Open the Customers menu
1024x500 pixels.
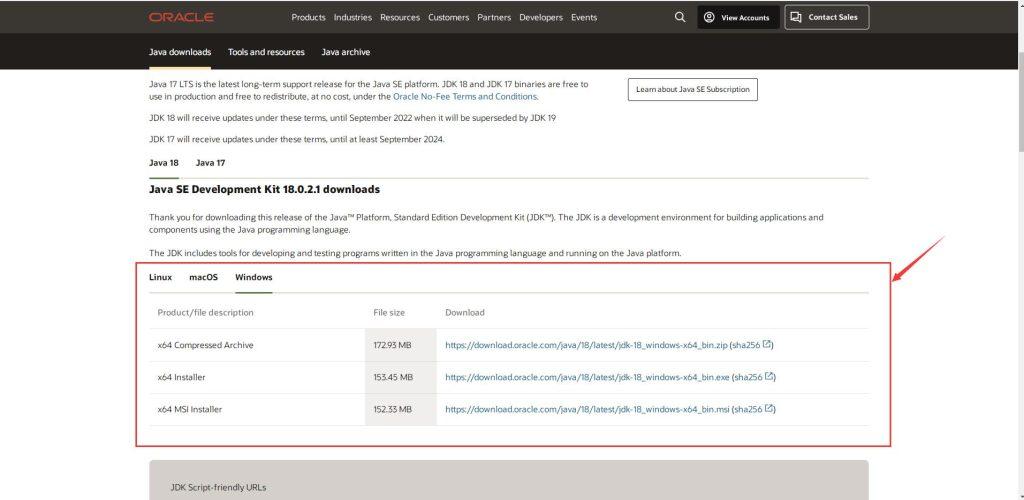coord(449,18)
